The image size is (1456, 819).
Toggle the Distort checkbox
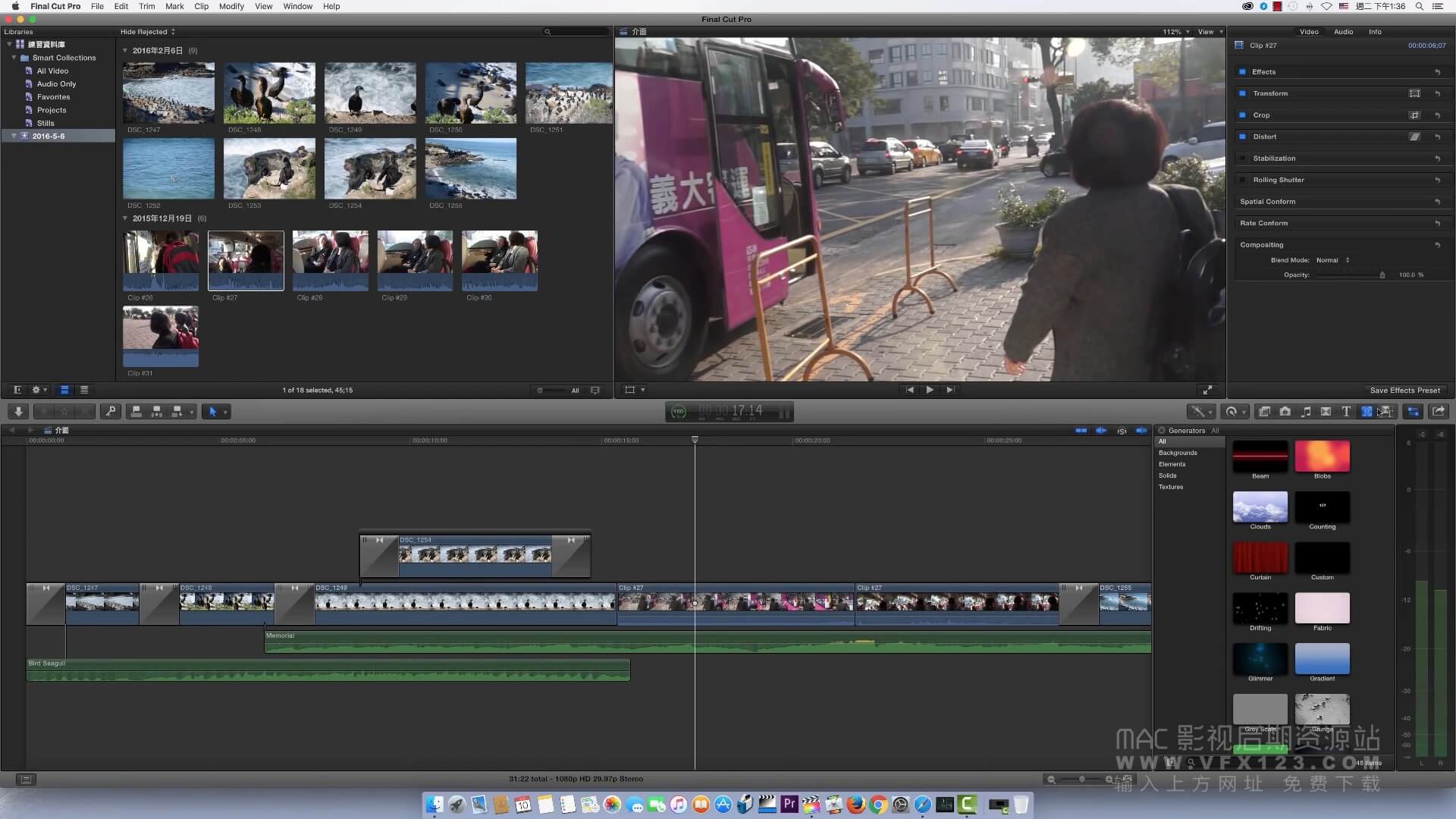pyautogui.click(x=1242, y=137)
